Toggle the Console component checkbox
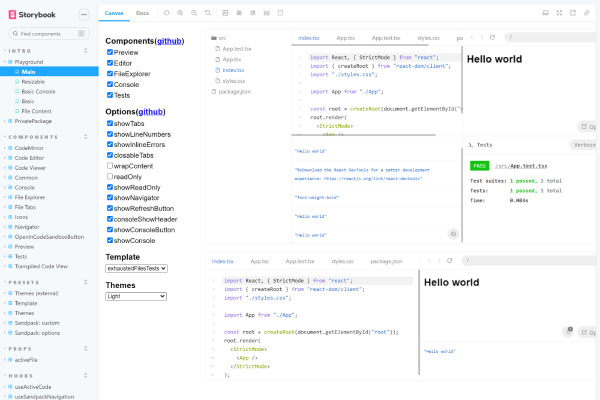Image resolution: width=600 pixels, height=400 pixels. coord(110,84)
